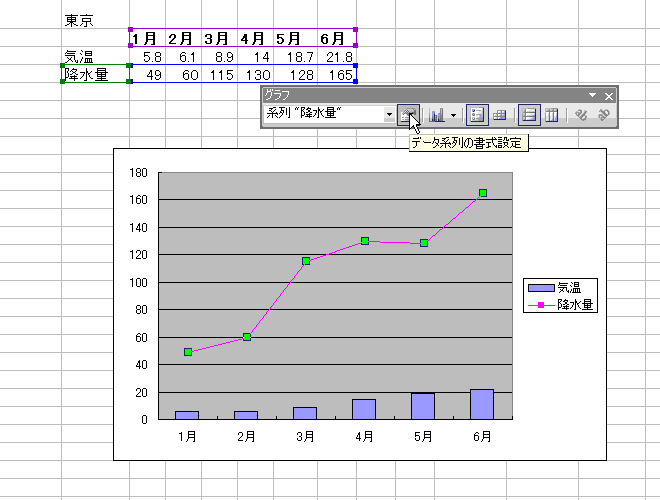Viewport: 660px width, 500px height.
Task: Select temperature cell 14
Action: pyautogui.click(x=255, y=56)
